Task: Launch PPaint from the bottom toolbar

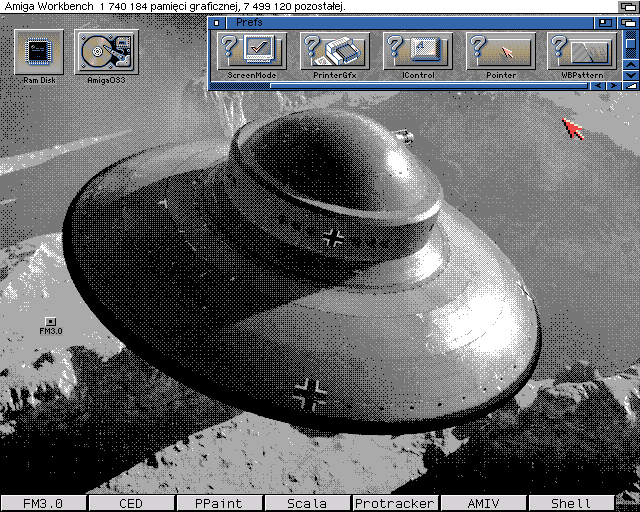Action: pyautogui.click(x=219, y=503)
